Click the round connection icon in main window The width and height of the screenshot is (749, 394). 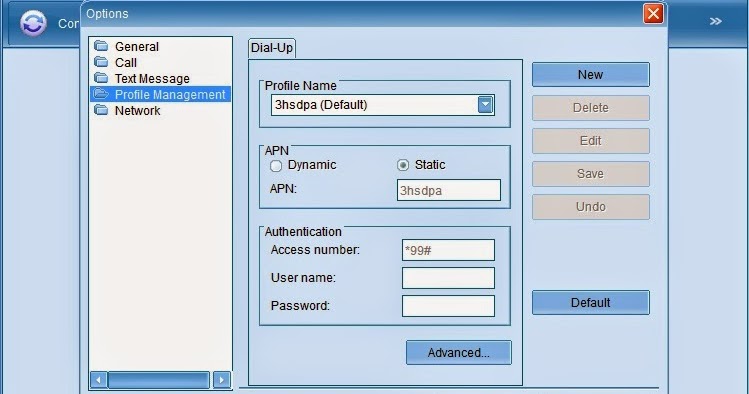(x=33, y=22)
